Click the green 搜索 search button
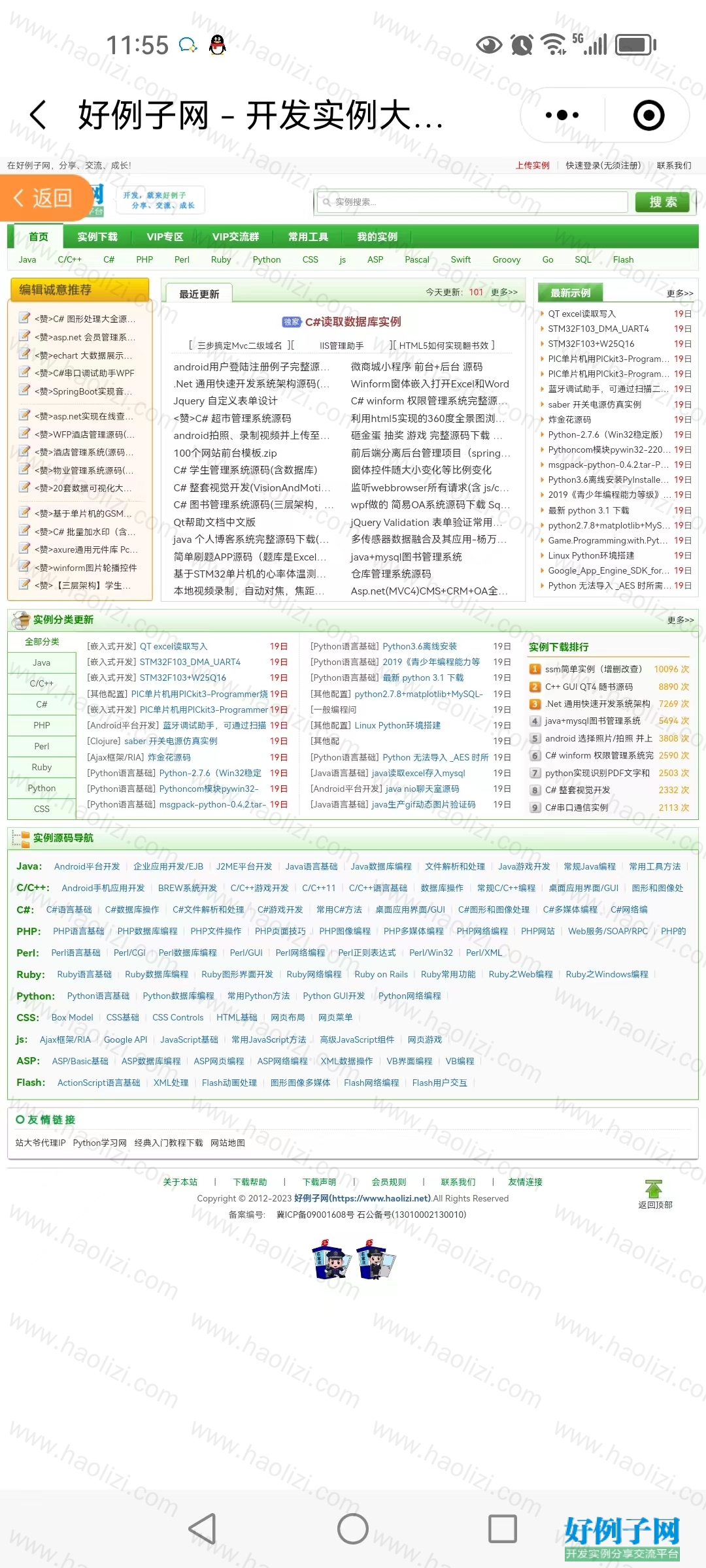 663,202
